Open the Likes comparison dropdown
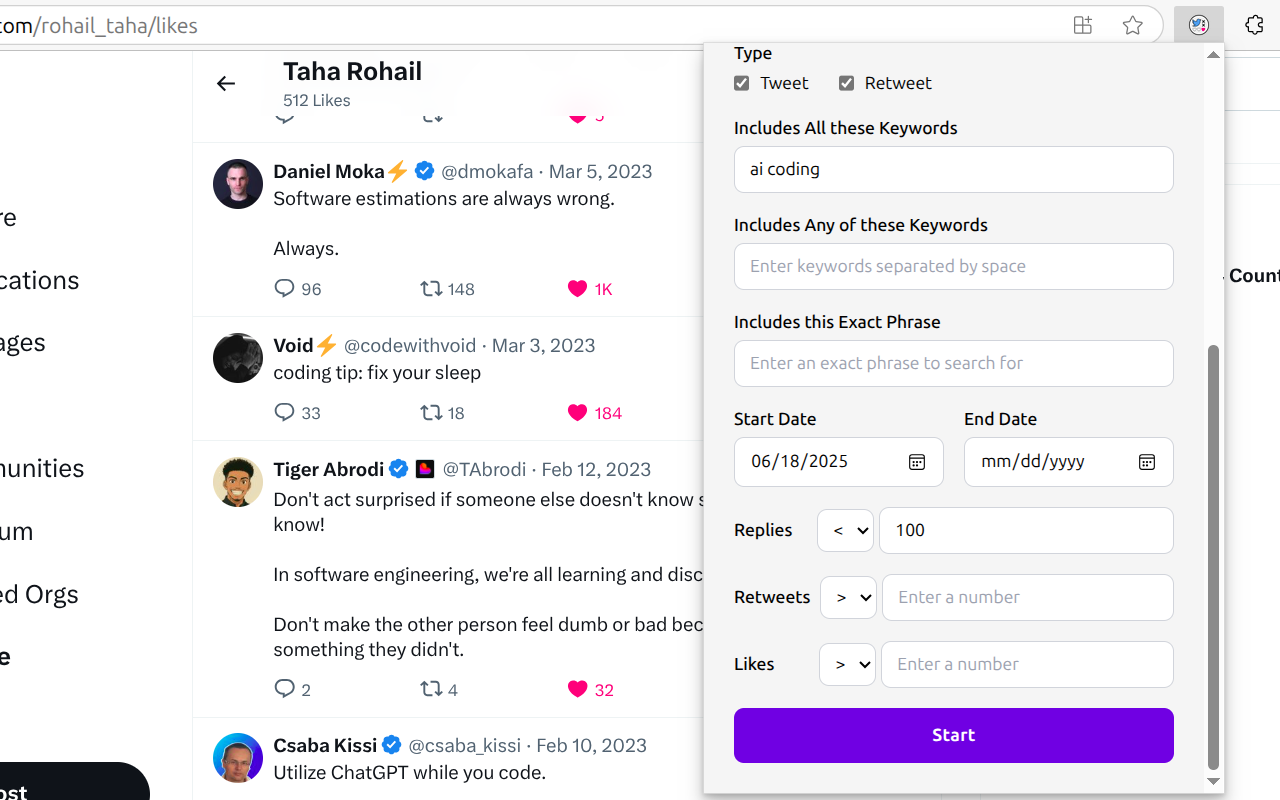Screen dimensions: 1280x800 coord(847,664)
